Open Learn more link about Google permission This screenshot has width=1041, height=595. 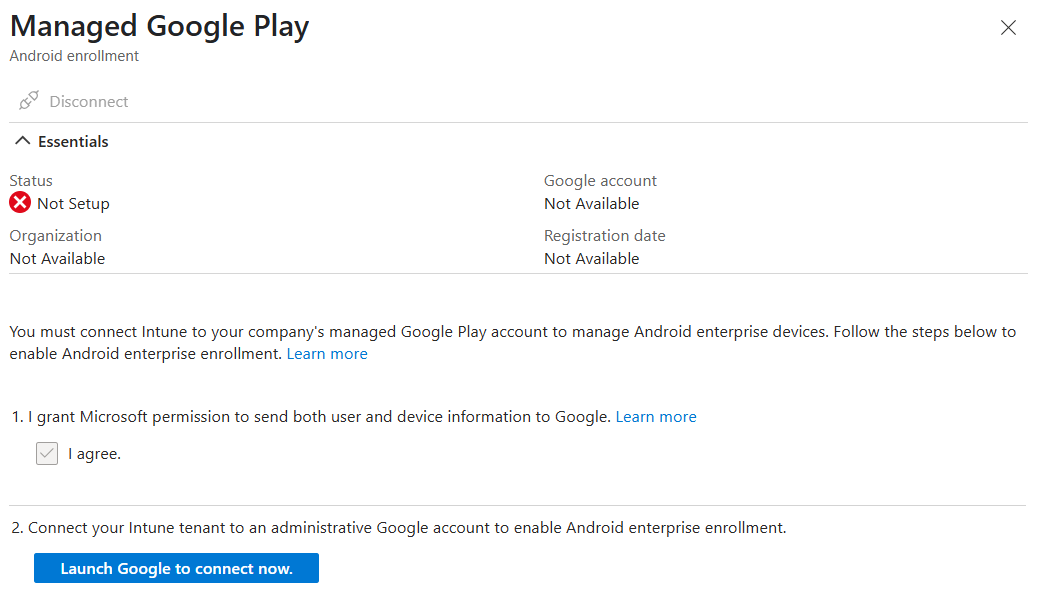(656, 417)
